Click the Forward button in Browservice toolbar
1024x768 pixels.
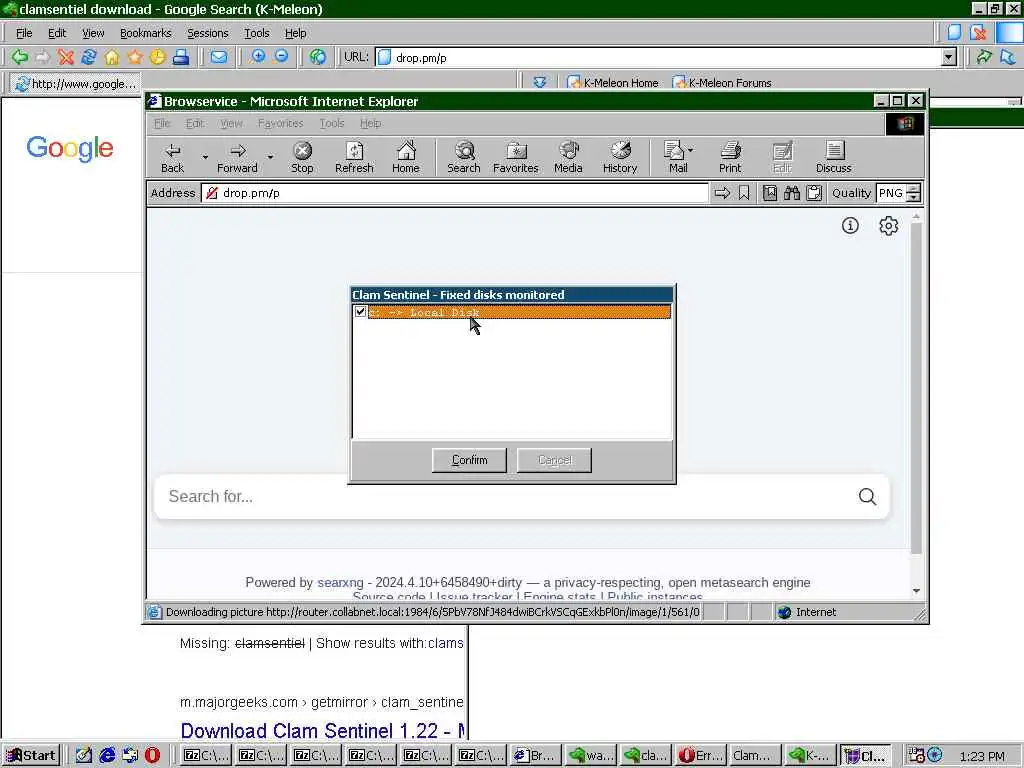click(x=237, y=157)
